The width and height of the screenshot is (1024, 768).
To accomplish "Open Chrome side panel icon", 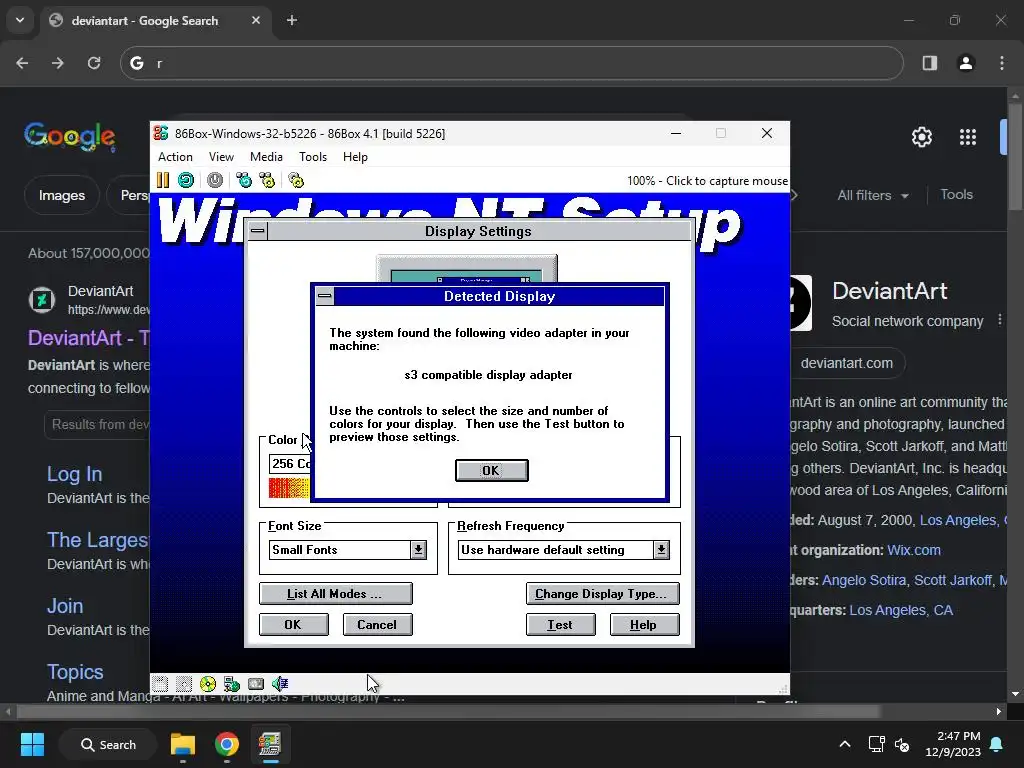I will click(x=930, y=63).
